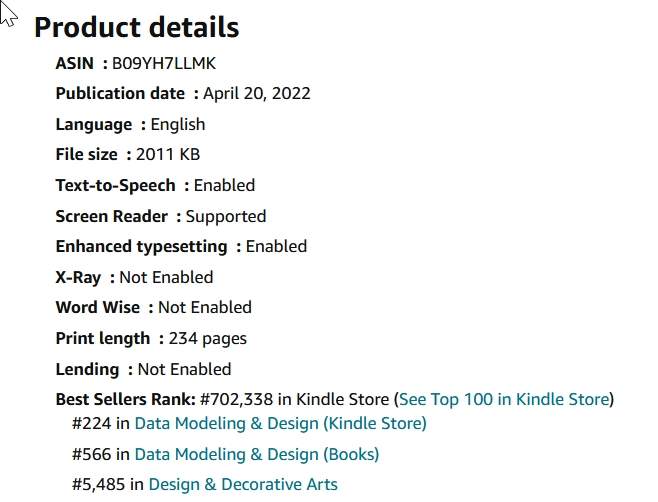This screenshot has width=658, height=502.
Task: Click the ASIN value B09YH7LLMK
Action: (164, 64)
